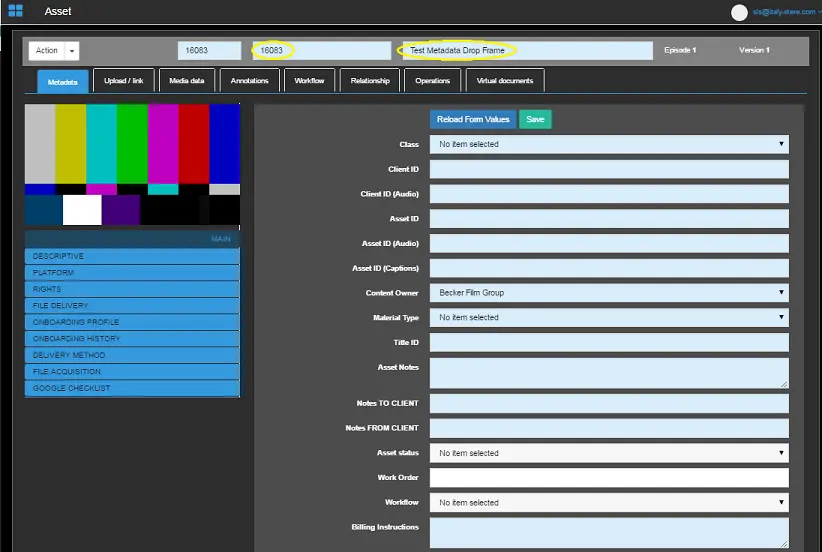Click the app grid icon in top-left
The width and height of the screenshot is (822, 552).
tap(15, 11)
